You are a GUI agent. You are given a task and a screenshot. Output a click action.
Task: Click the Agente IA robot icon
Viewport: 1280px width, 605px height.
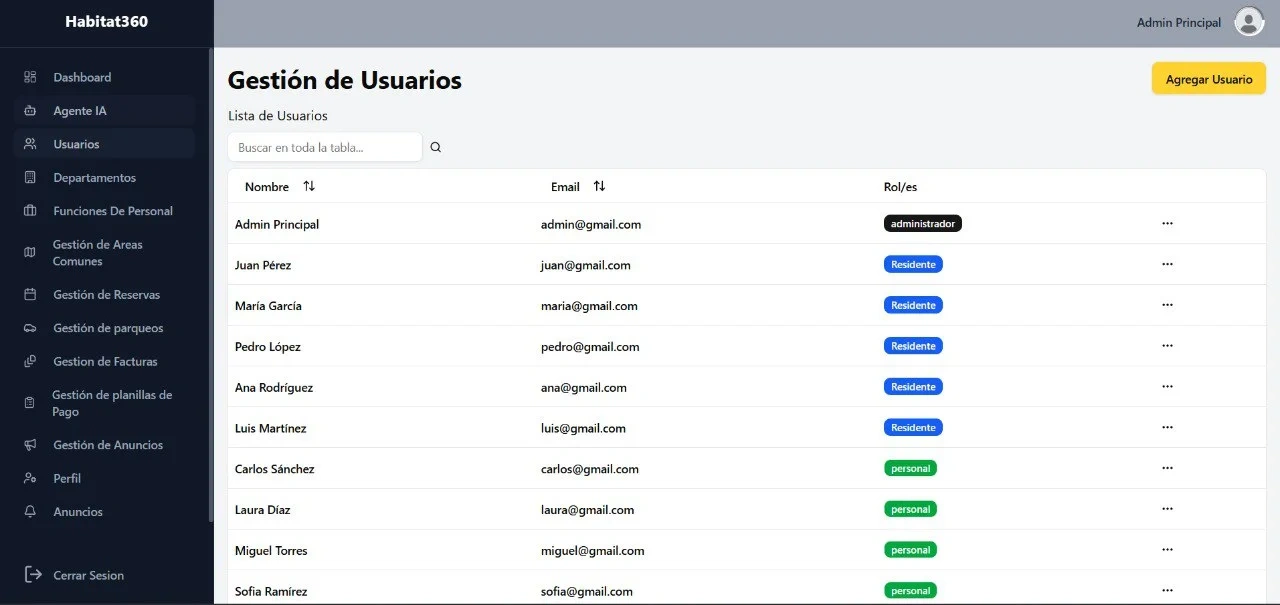coord(30,111)
